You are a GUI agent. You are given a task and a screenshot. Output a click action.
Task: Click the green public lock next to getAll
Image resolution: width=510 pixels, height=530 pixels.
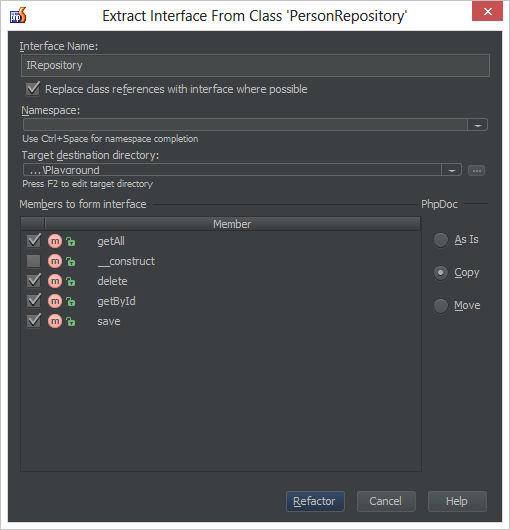coord(71,241)
